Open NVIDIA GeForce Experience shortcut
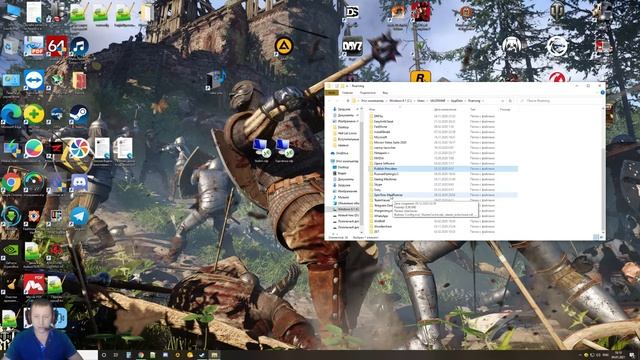The width and height of the screenshot is (640, 360). [x=11, y=251]
